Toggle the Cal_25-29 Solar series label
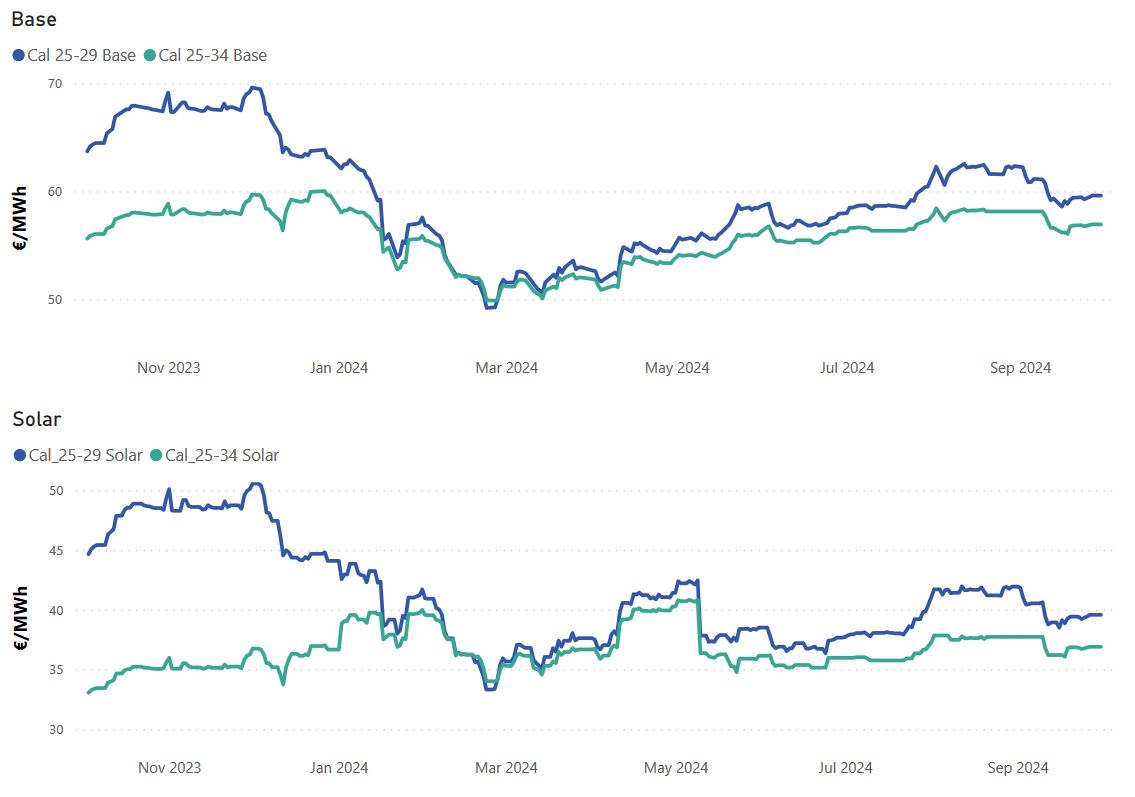This screenshot has height=797, width=1135. point(86,456)
